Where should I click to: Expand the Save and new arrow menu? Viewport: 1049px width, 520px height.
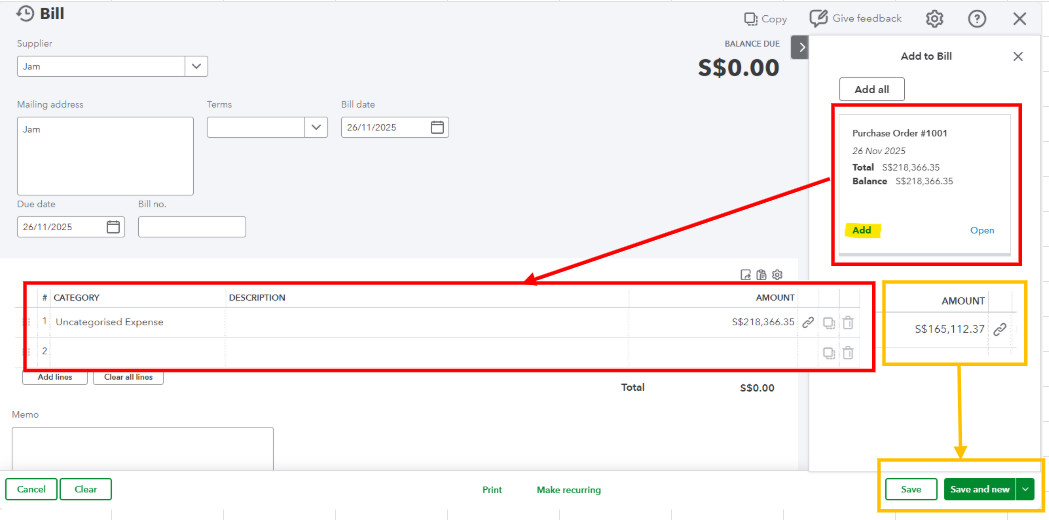1025,489
